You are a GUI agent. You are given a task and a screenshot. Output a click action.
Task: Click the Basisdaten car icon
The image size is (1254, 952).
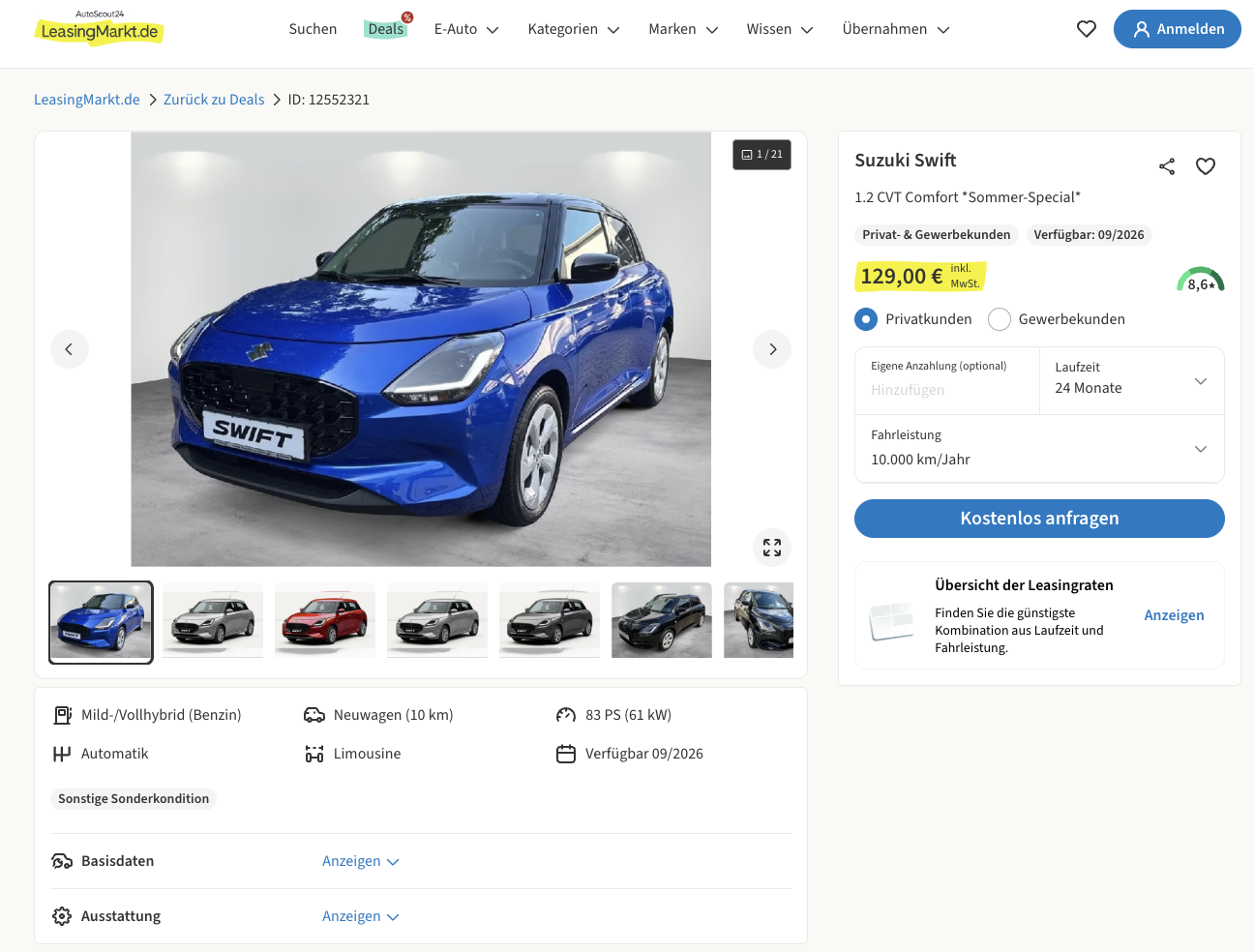[62, 861]
